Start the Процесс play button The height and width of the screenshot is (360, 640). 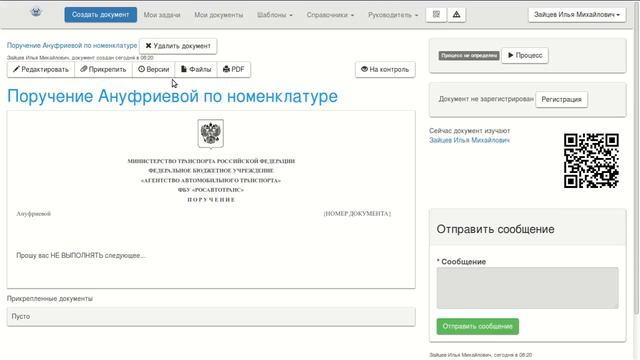click(525, 55)
